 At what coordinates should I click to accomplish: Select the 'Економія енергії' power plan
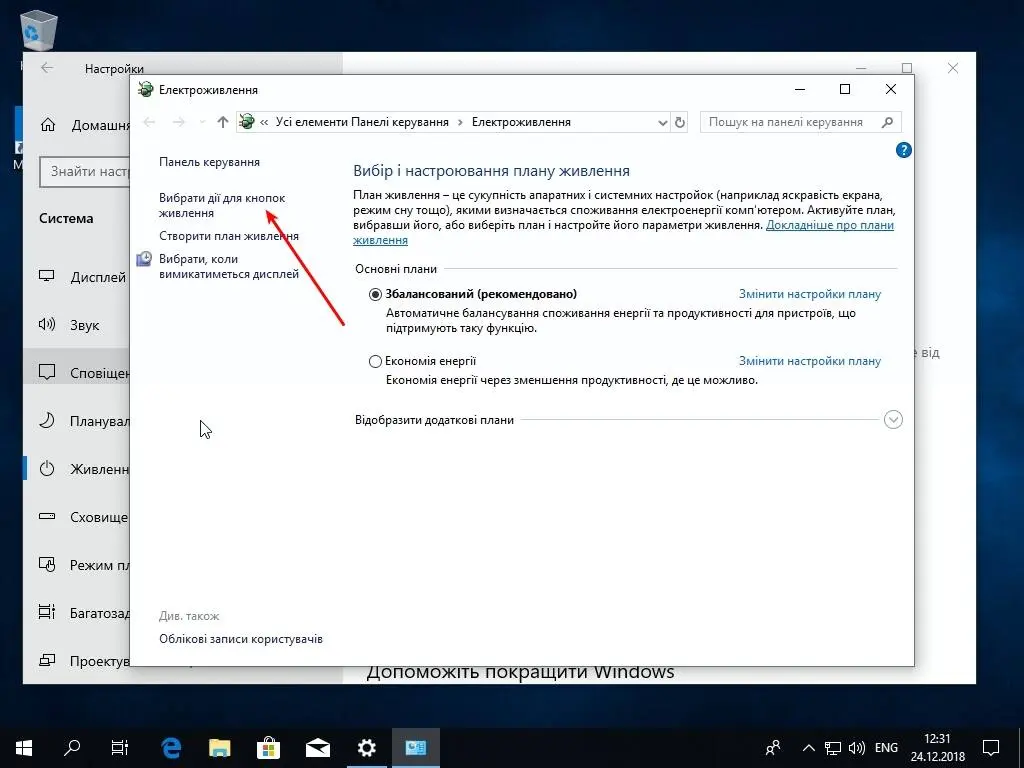[x=375, y=361]
